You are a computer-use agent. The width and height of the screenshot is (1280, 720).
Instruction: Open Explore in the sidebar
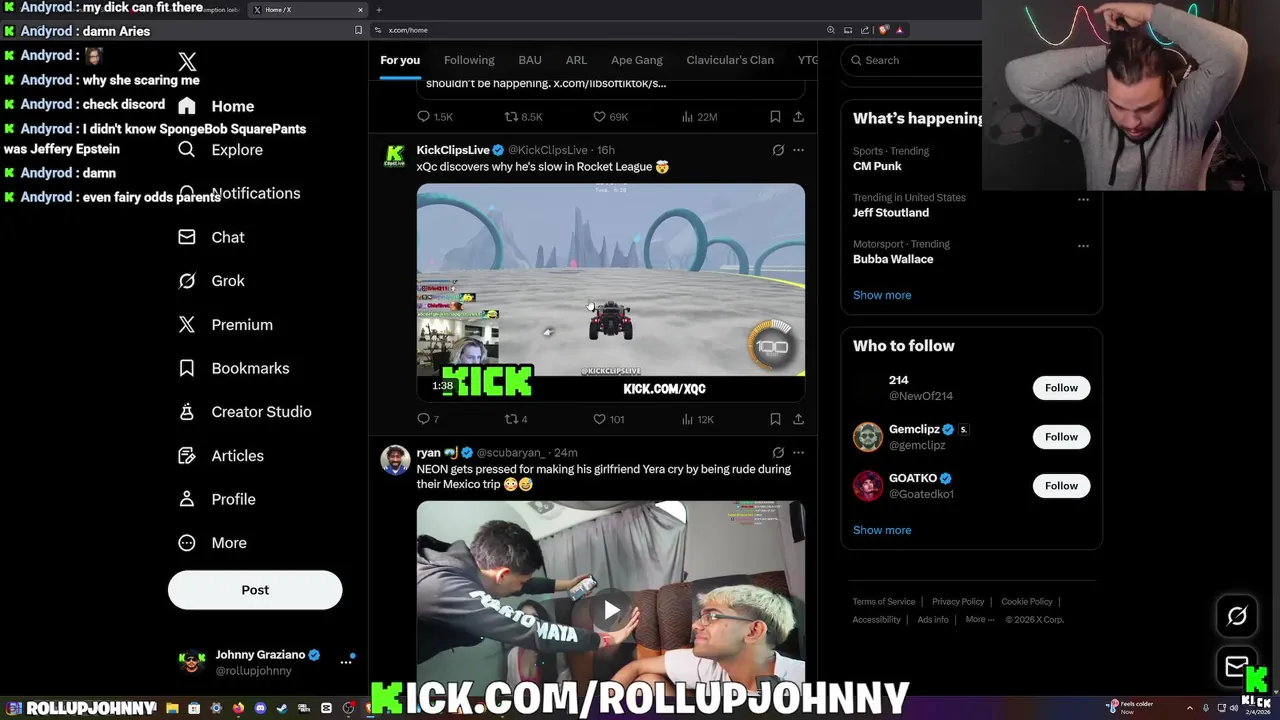coord(220,150)
